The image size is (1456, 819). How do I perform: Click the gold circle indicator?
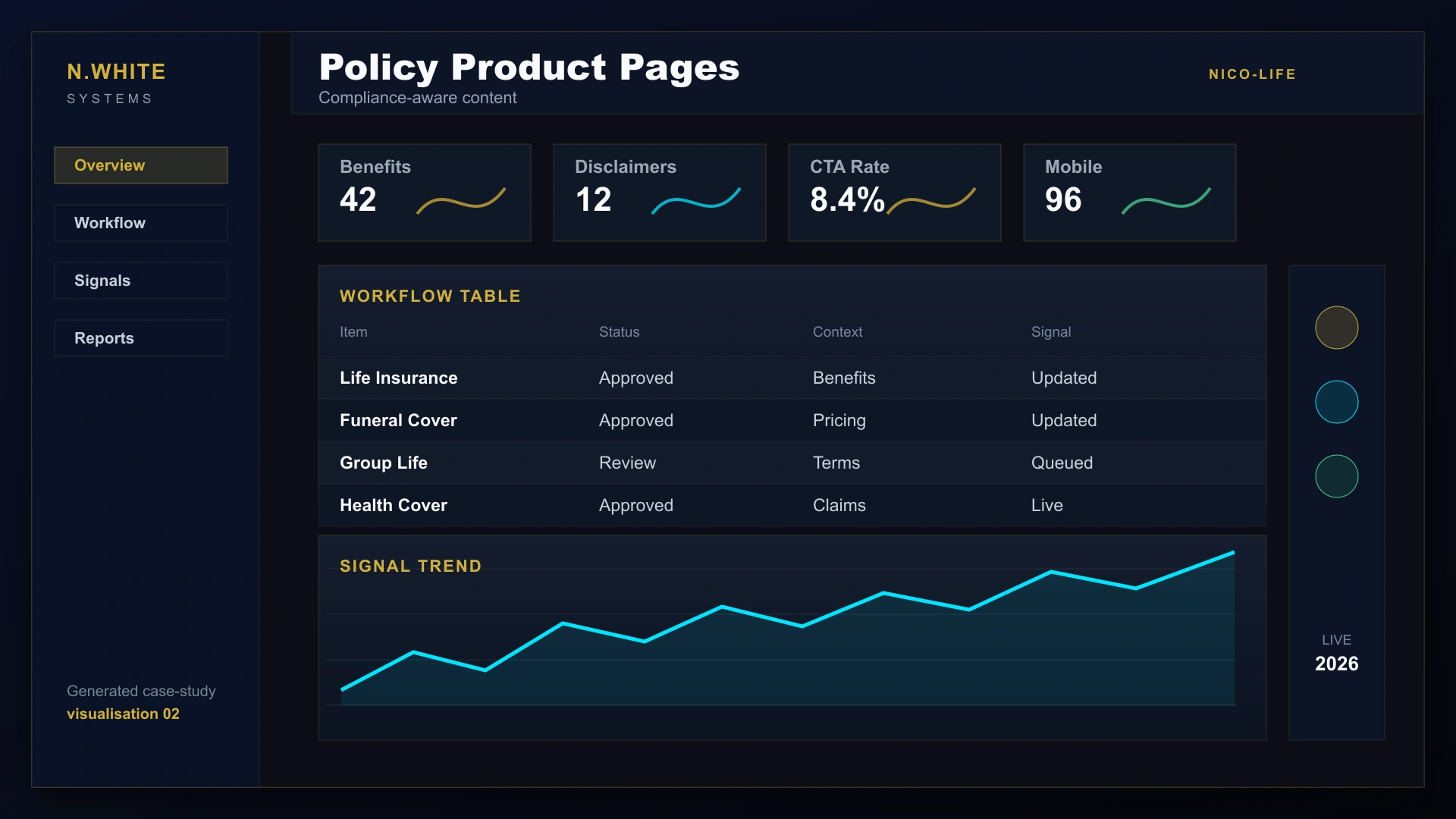coord(1337,328)
